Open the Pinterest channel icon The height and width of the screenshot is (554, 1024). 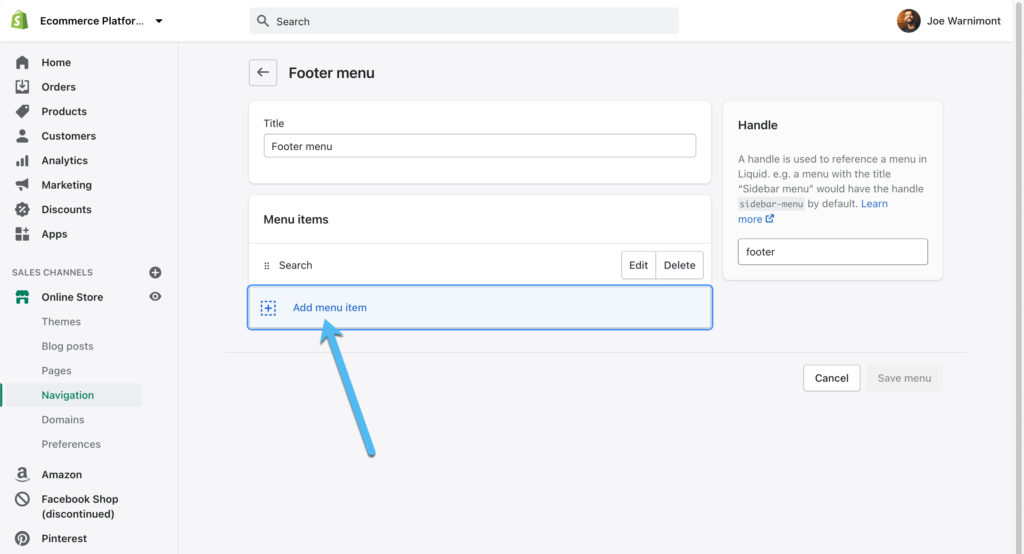22,538
